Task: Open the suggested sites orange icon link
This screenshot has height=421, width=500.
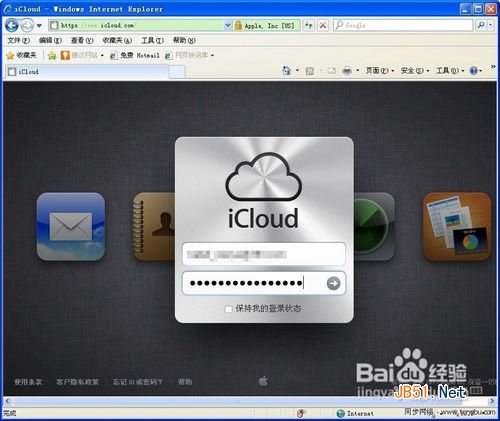Action: (x=82, y=55)
